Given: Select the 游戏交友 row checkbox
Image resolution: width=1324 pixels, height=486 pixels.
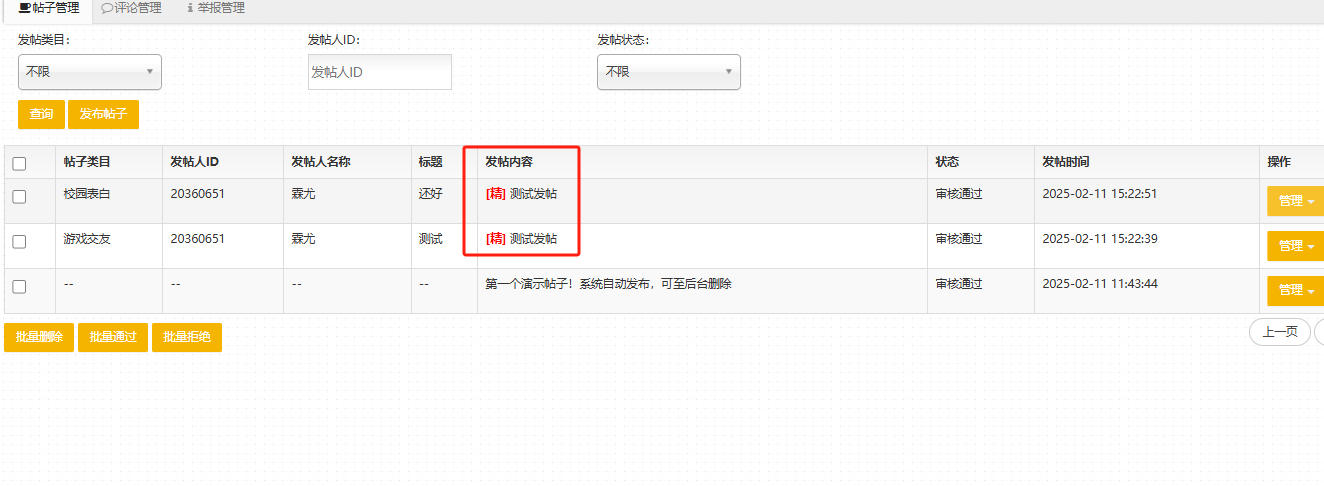Looking at the screenshot, I should pos(19,242).
